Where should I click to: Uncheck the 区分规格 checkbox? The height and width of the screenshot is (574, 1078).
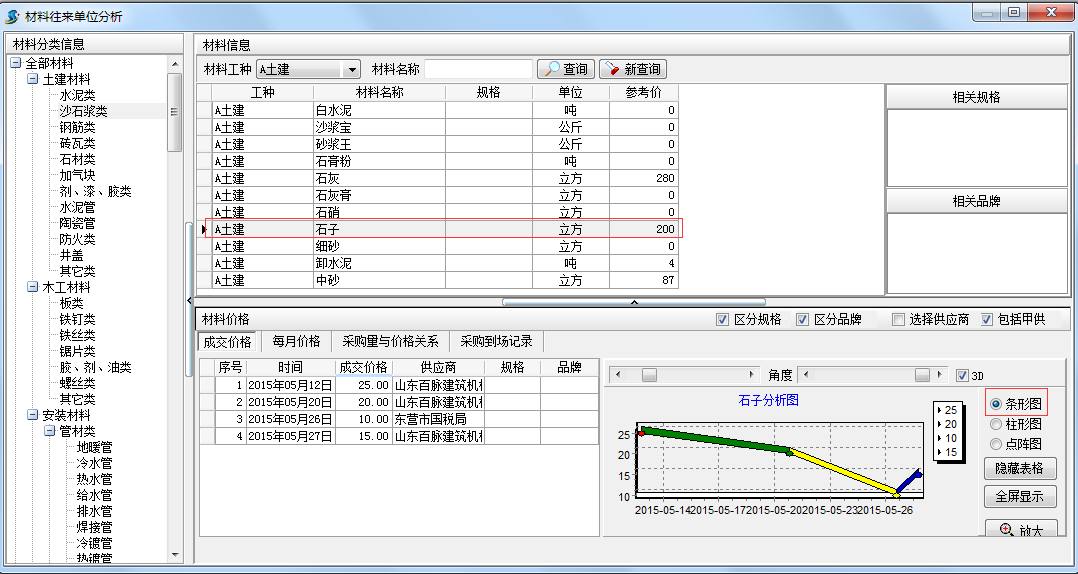722,320
